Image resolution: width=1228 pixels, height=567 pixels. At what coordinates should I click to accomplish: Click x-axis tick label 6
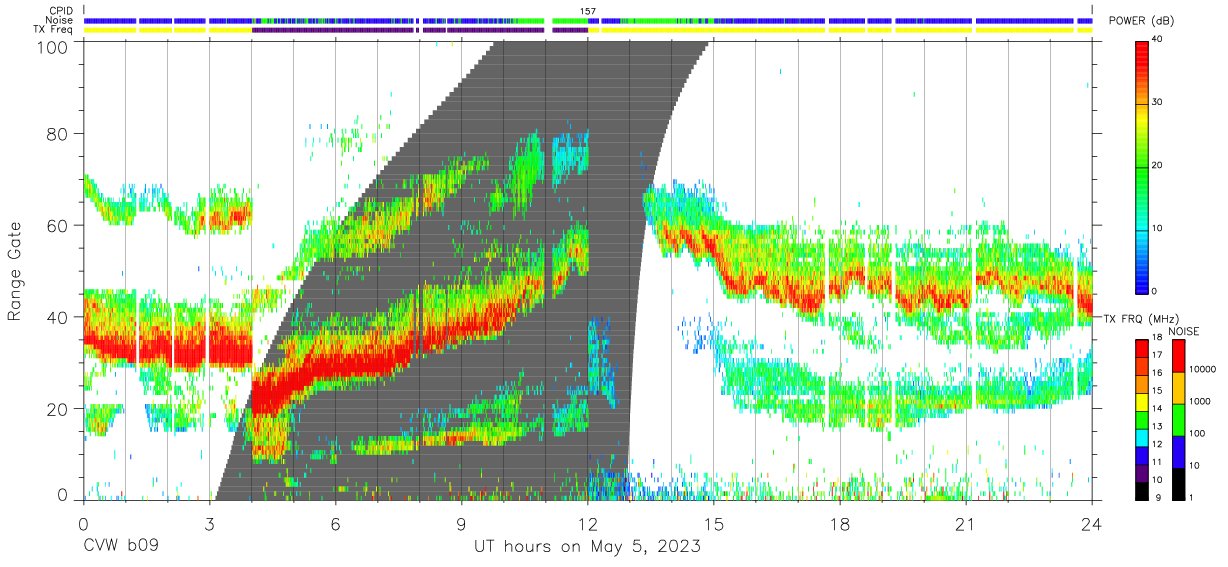point(335,524)
